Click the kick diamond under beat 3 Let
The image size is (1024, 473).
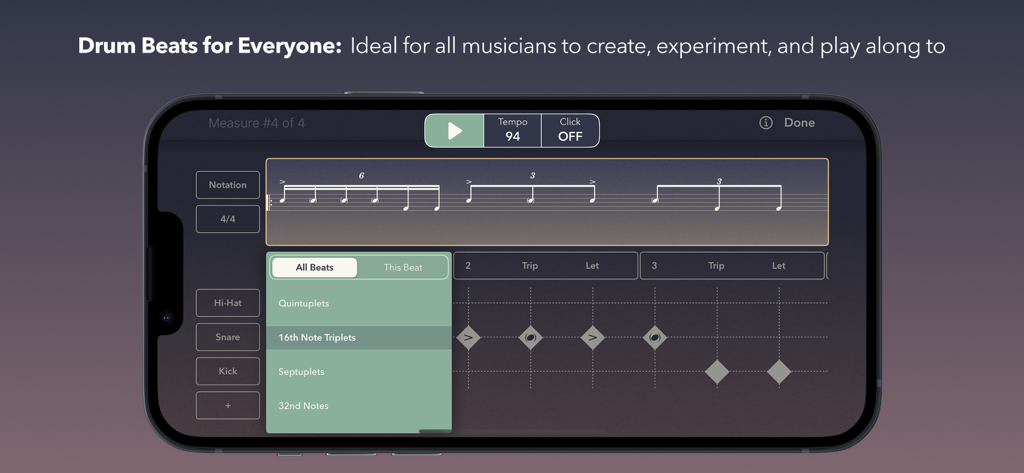pyautogui.click(x=779, y=372)
